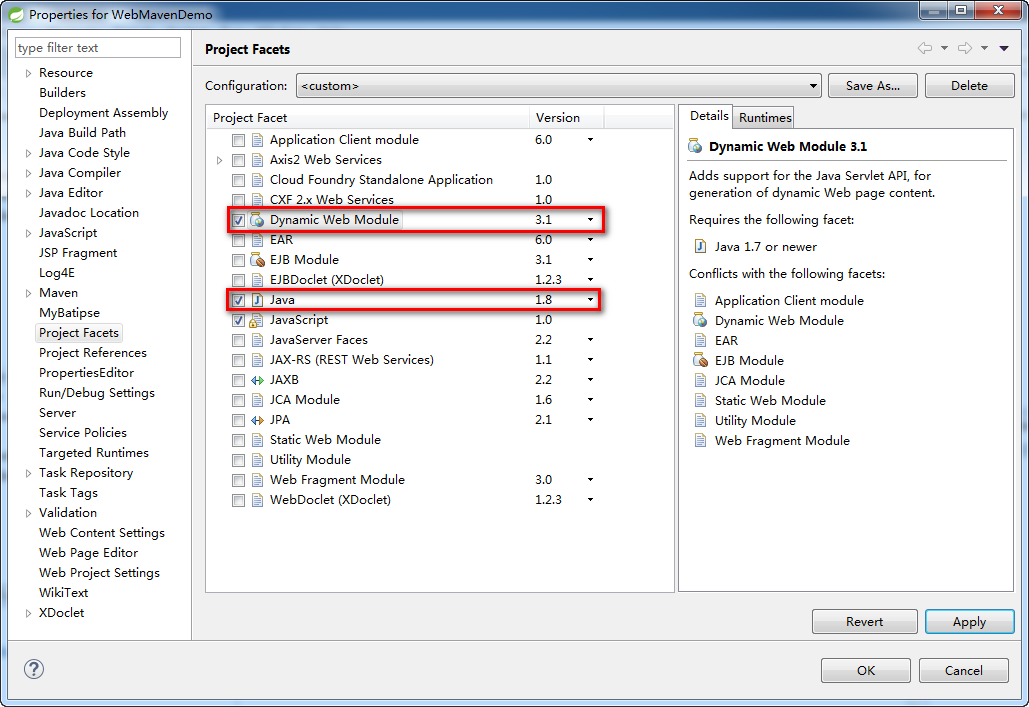This screenshot has width=1029, height=707.
Task: Click the JCA Module facet icon in facet list
Action: coord(257,400)
